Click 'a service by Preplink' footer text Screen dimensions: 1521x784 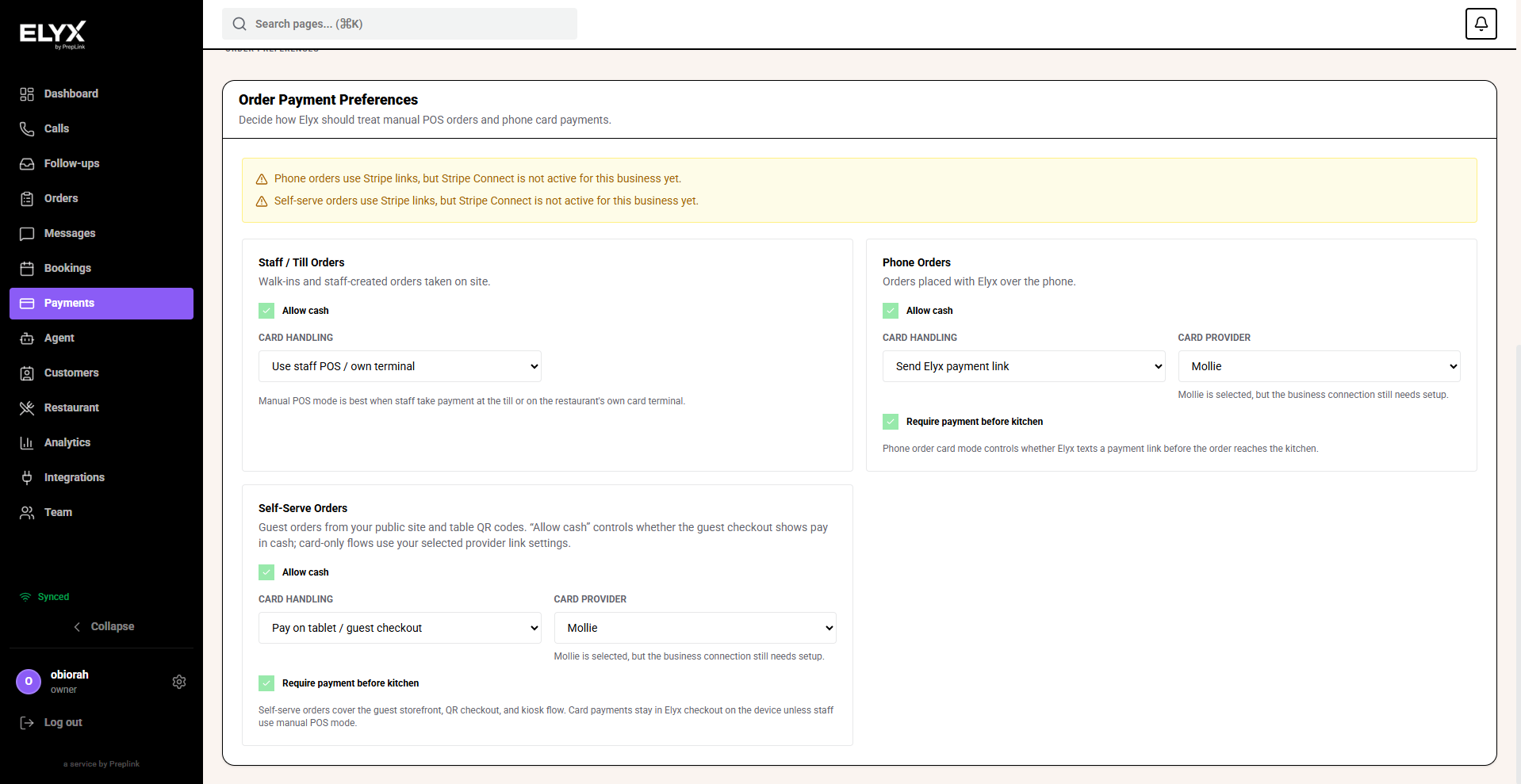coord(102,764)
